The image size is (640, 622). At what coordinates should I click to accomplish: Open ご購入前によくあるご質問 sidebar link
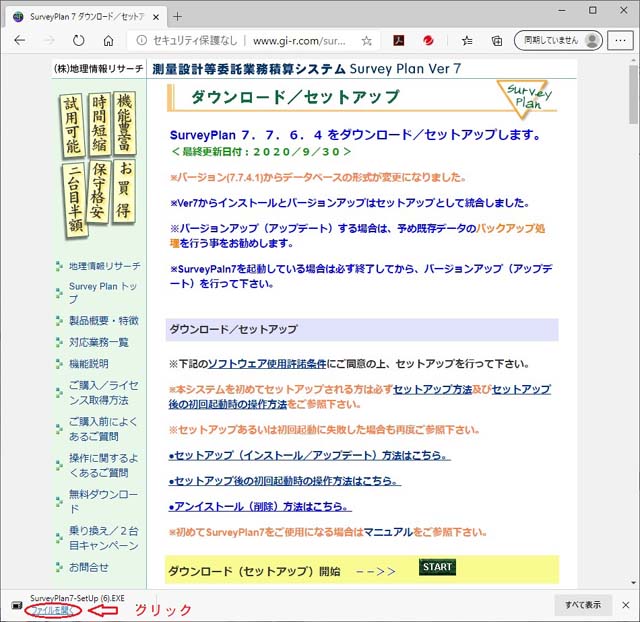pos(102,429)
